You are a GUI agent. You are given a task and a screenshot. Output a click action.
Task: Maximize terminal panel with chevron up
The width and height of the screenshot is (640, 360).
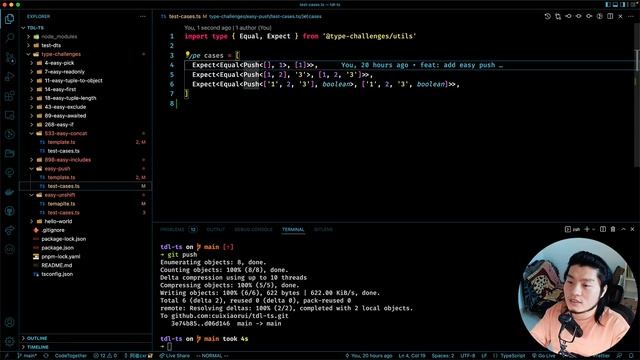coord(623,229)
